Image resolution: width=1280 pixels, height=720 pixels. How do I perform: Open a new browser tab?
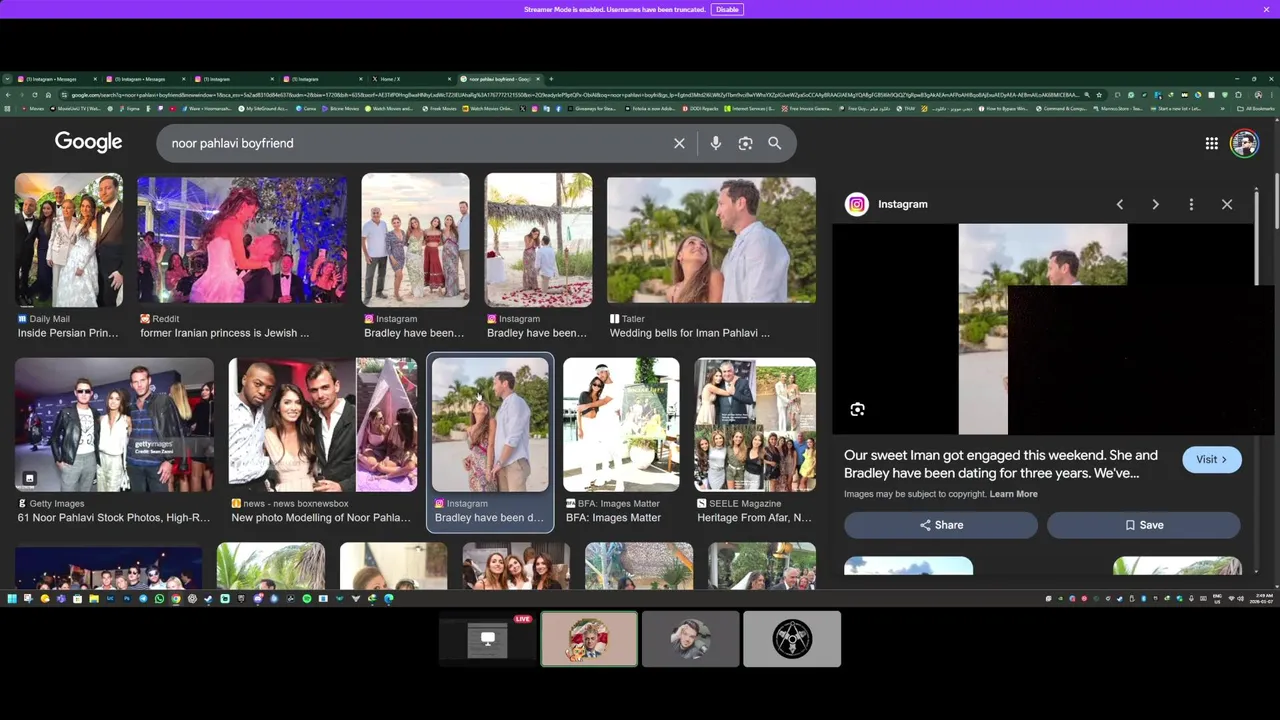tap(551, 79)
